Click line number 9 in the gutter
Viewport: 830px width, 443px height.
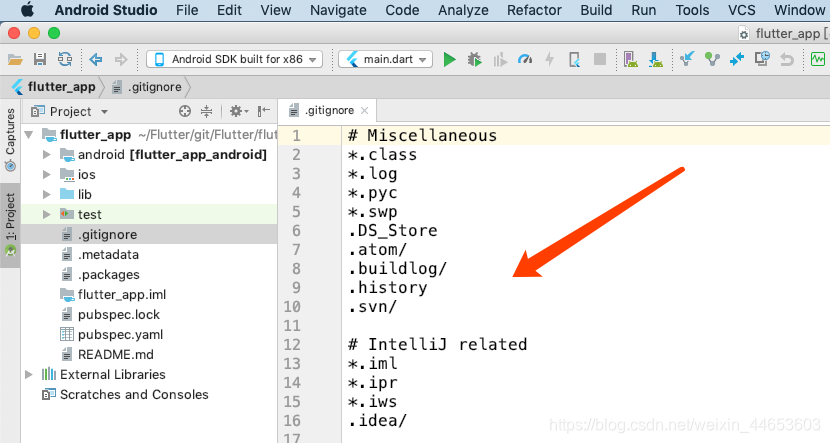[296, 288]
